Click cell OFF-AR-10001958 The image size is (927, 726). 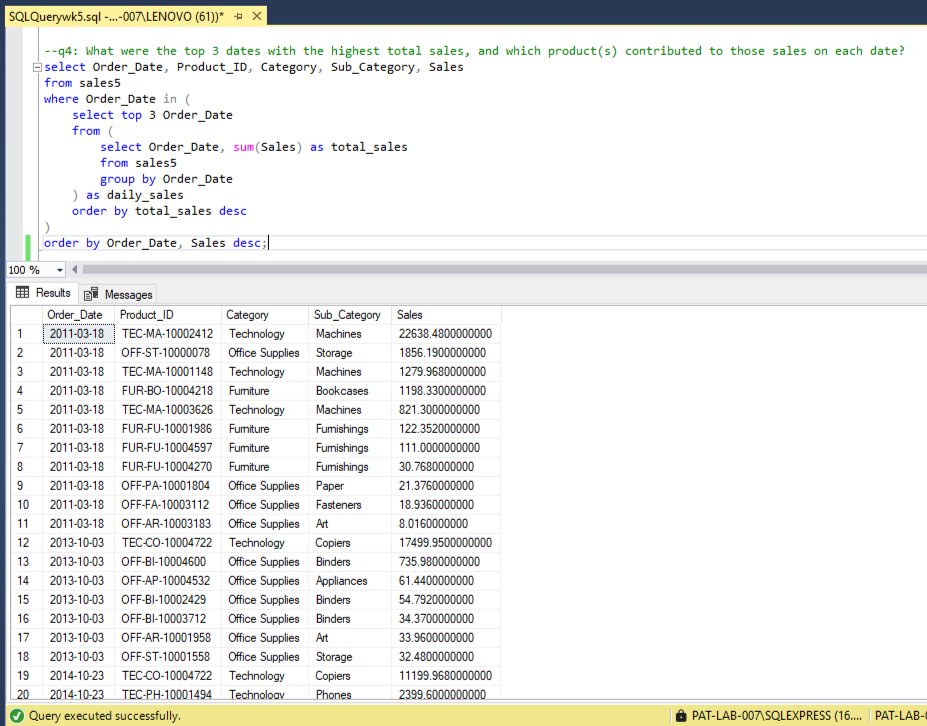point(167,637)
